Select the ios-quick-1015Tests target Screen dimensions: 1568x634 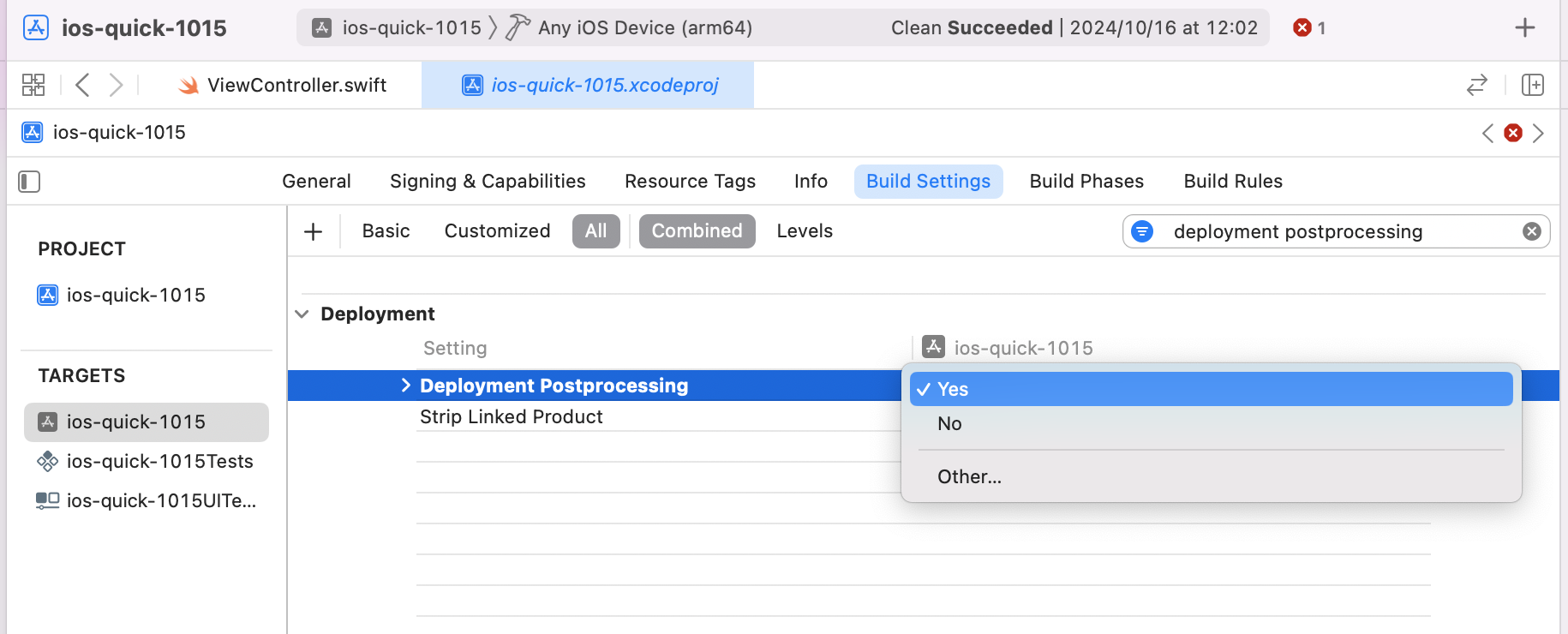click(x=159, y=461)
